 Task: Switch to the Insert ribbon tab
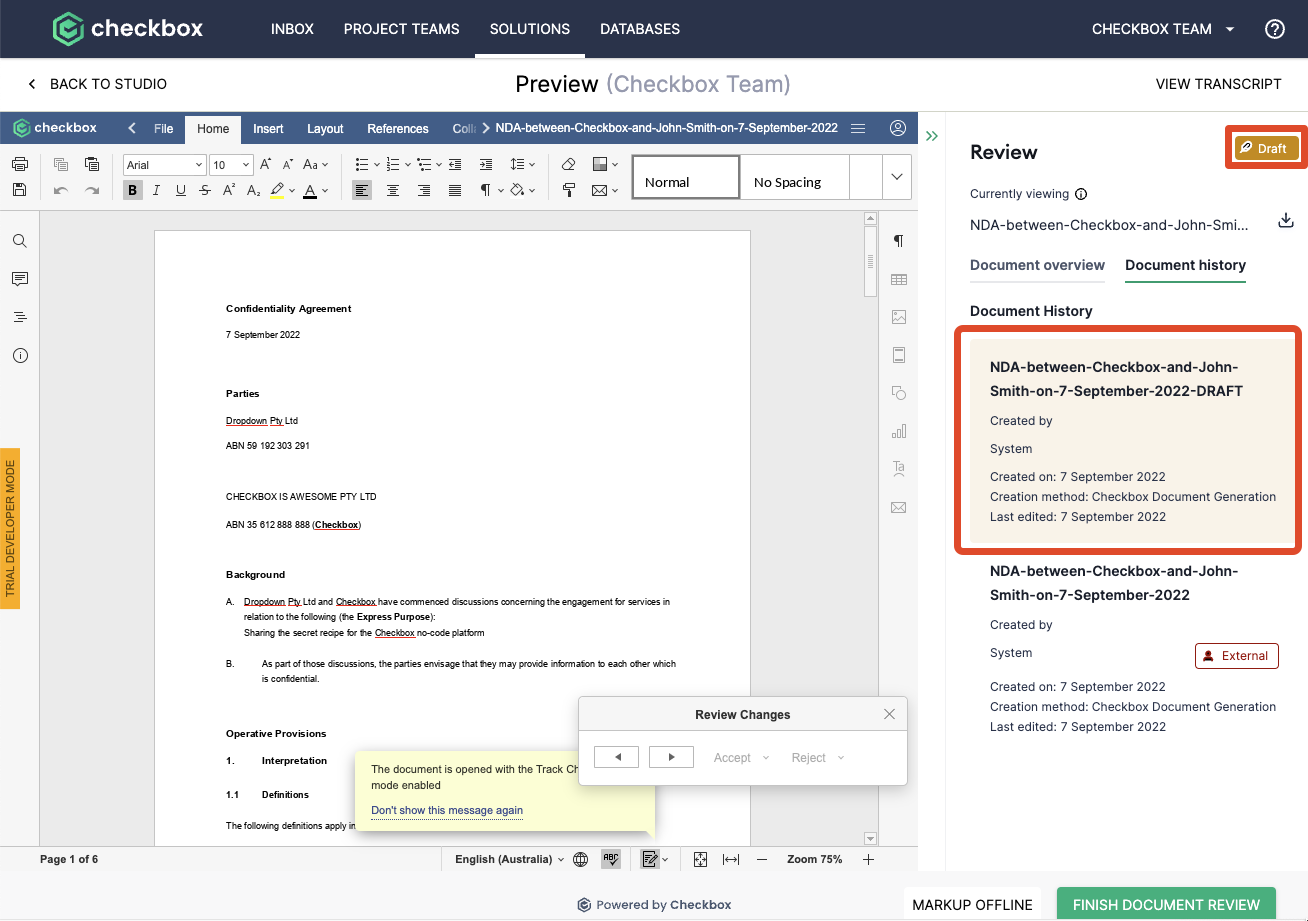268,128
